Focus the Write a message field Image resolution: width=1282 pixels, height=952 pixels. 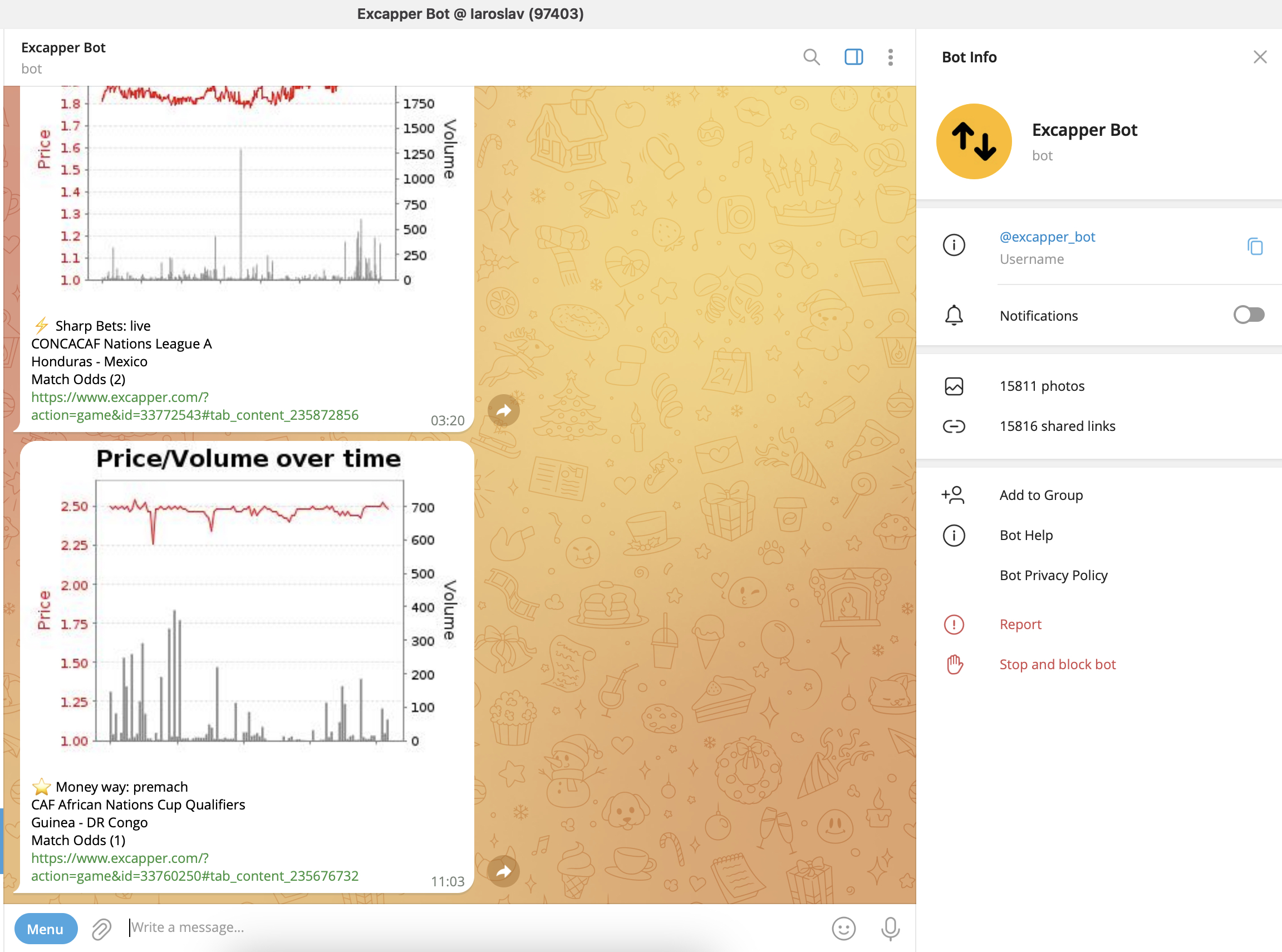click(473, 927)
